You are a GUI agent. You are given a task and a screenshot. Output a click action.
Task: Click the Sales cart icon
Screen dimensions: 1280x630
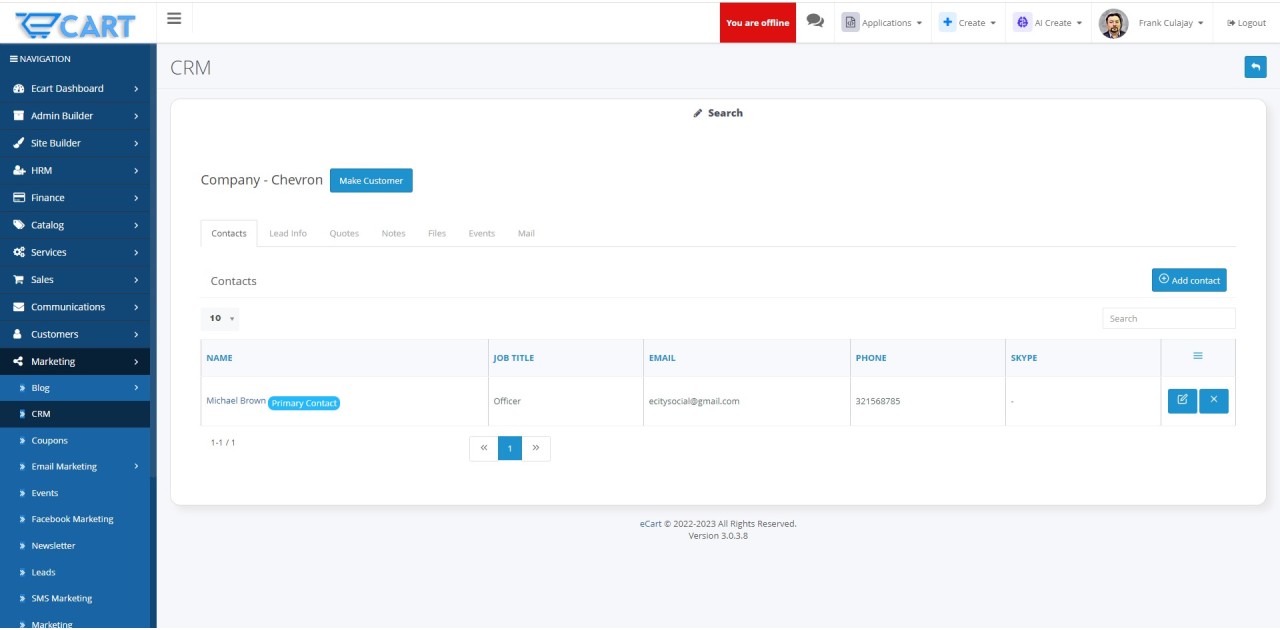[x=18, y=280]
